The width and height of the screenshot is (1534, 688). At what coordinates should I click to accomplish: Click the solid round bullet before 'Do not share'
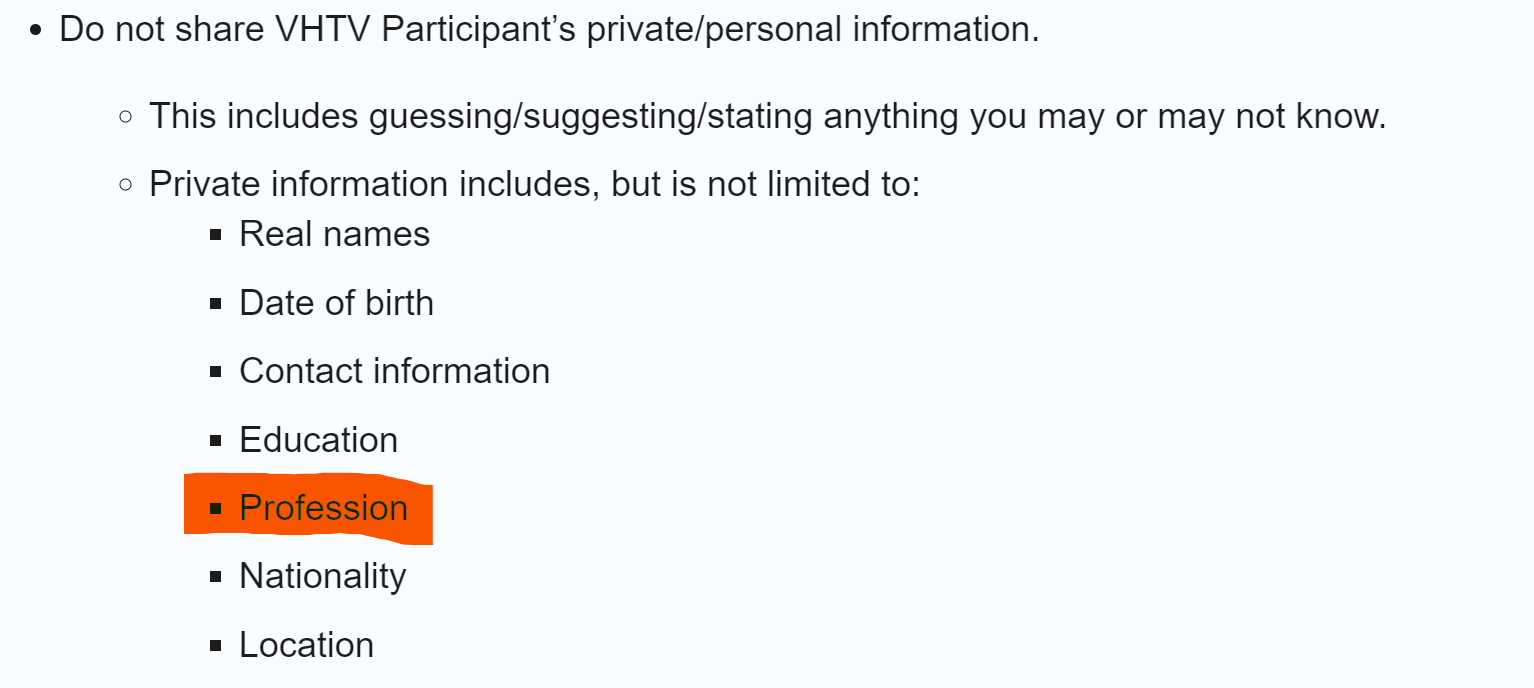pyautogui.click(x=36, y=30)
